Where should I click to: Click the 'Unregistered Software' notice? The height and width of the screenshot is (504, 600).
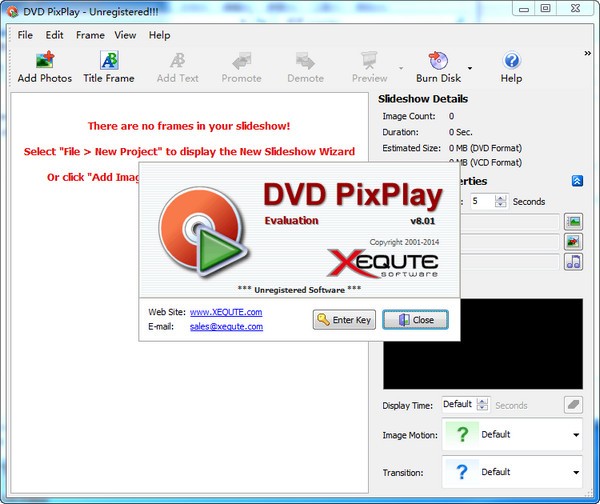click(x=299, y=290)
